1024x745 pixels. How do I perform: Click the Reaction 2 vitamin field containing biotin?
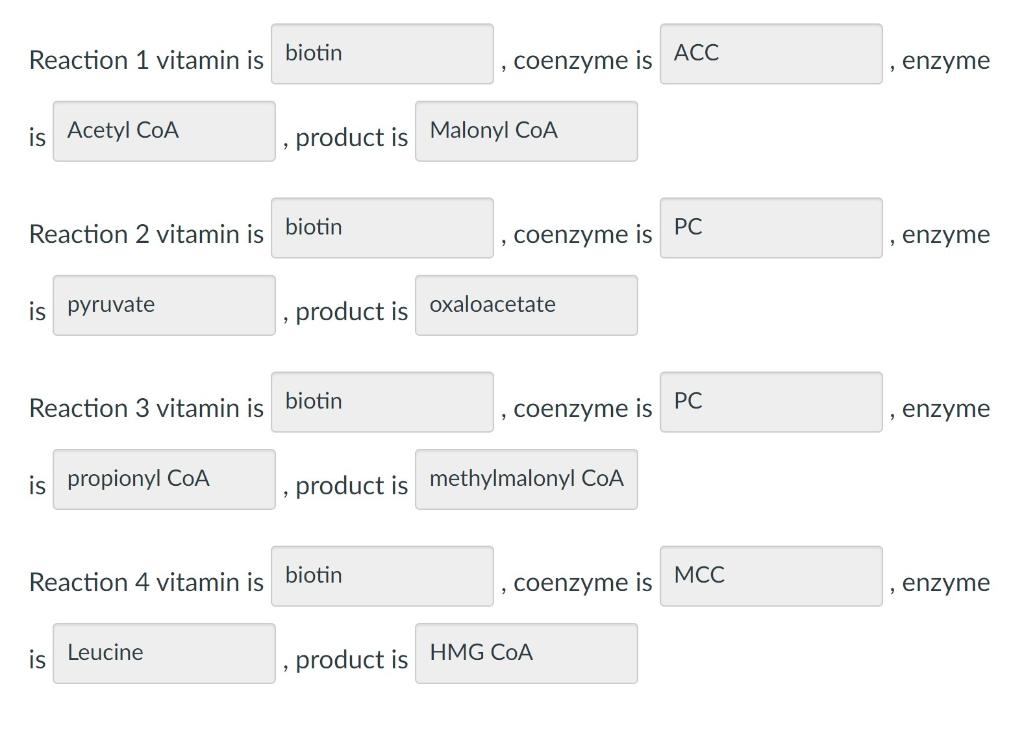pyautogui.click(x=382, y=228)
